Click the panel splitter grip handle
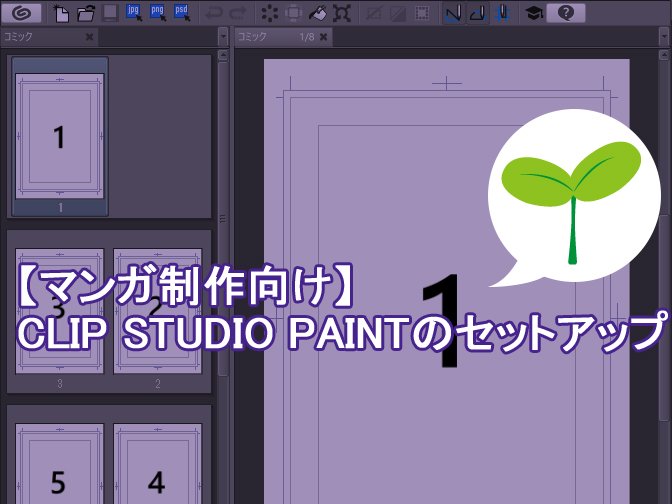 [x=223, y=219]
